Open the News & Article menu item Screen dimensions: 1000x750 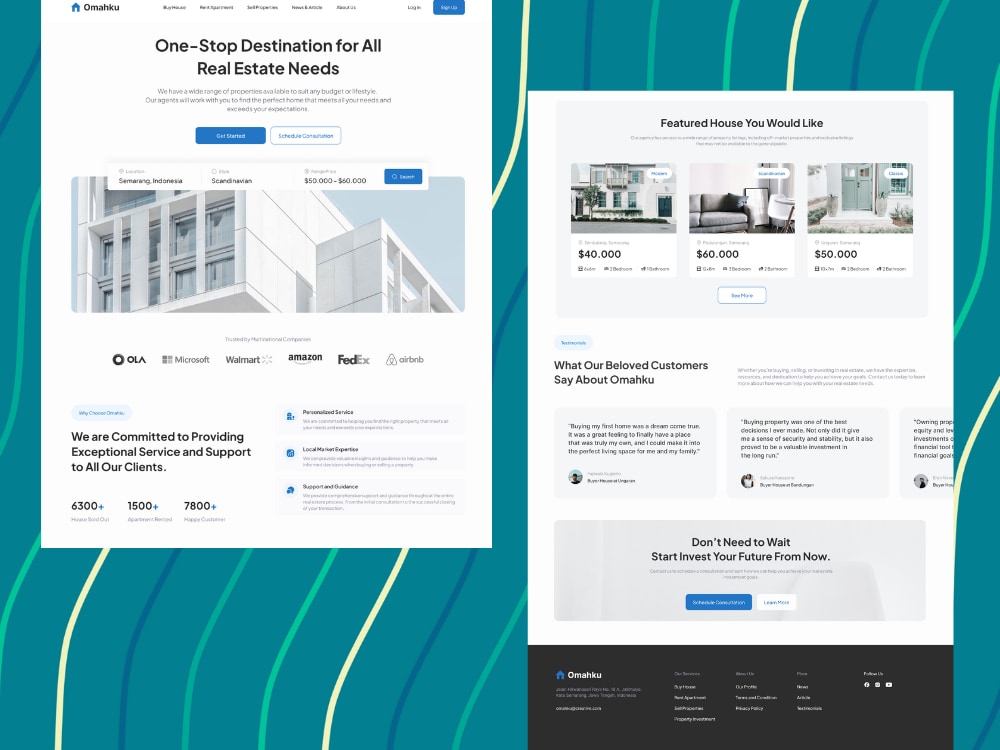(x=307, y=8)
